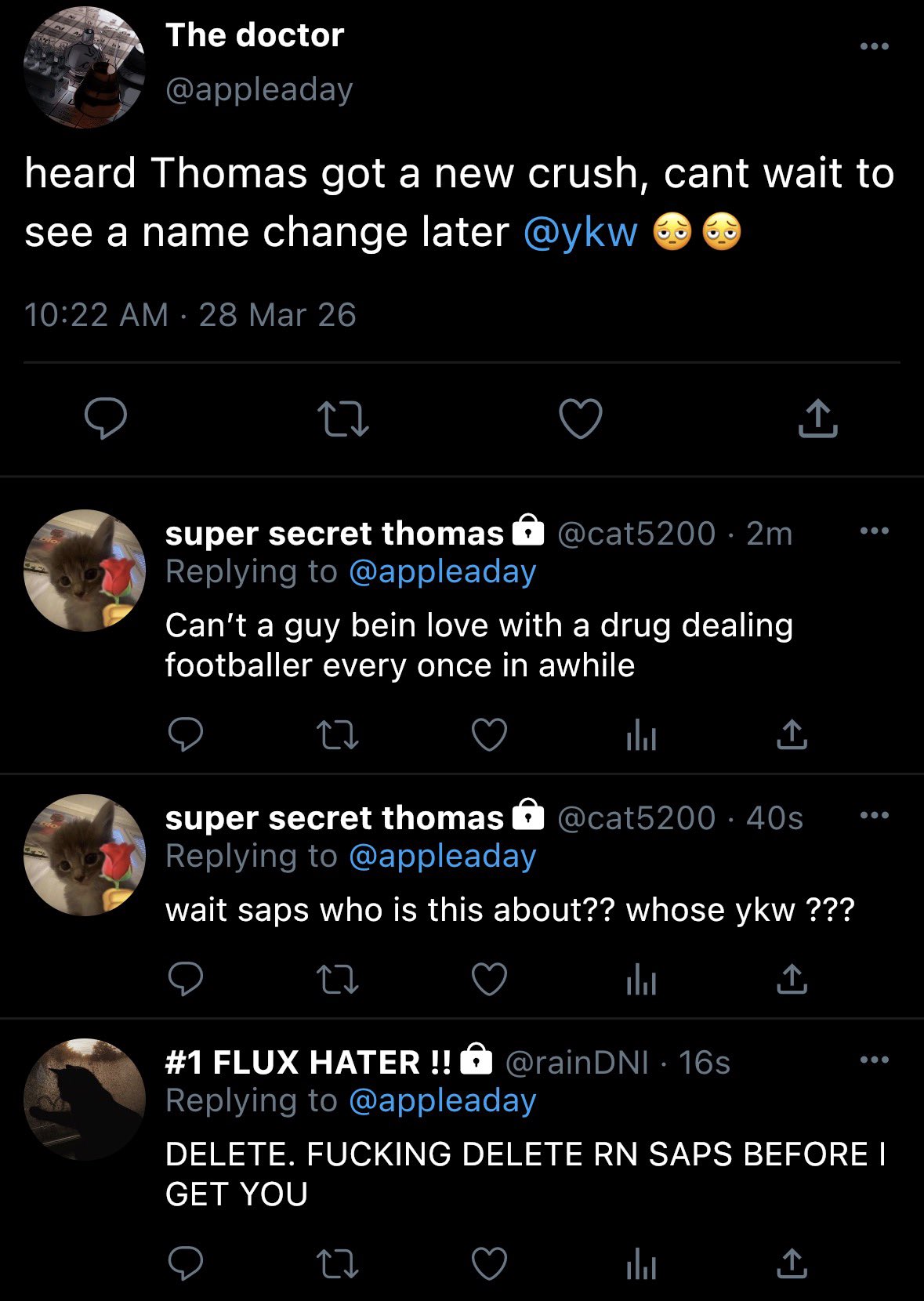
Task: View analytics for the DELETE reply
Action: tap(641, 1263)
